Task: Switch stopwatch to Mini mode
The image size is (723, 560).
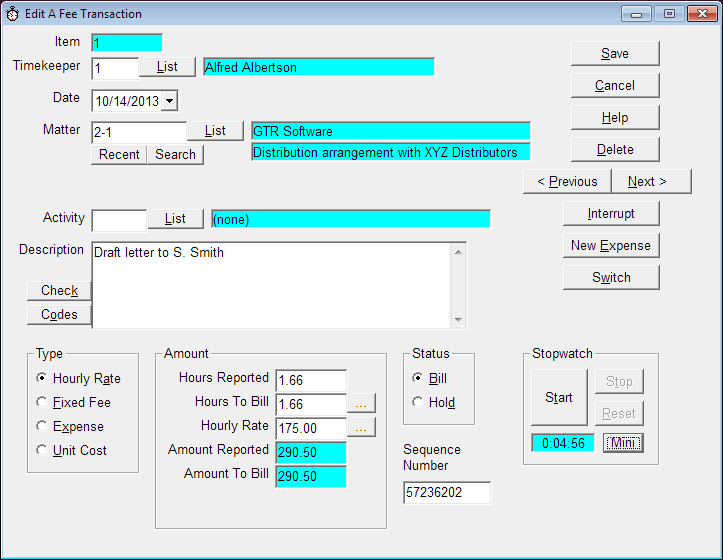Action: 623,443
